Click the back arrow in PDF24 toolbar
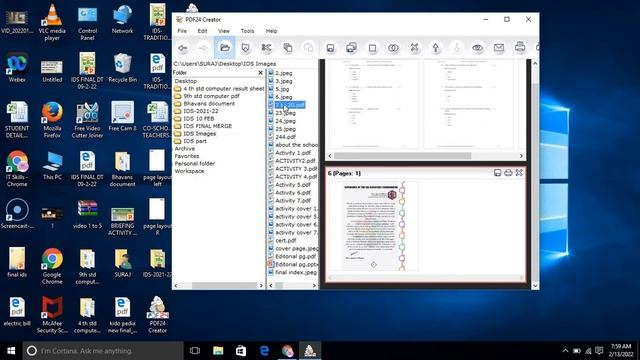640x360 pixels. tap(182, 48)
